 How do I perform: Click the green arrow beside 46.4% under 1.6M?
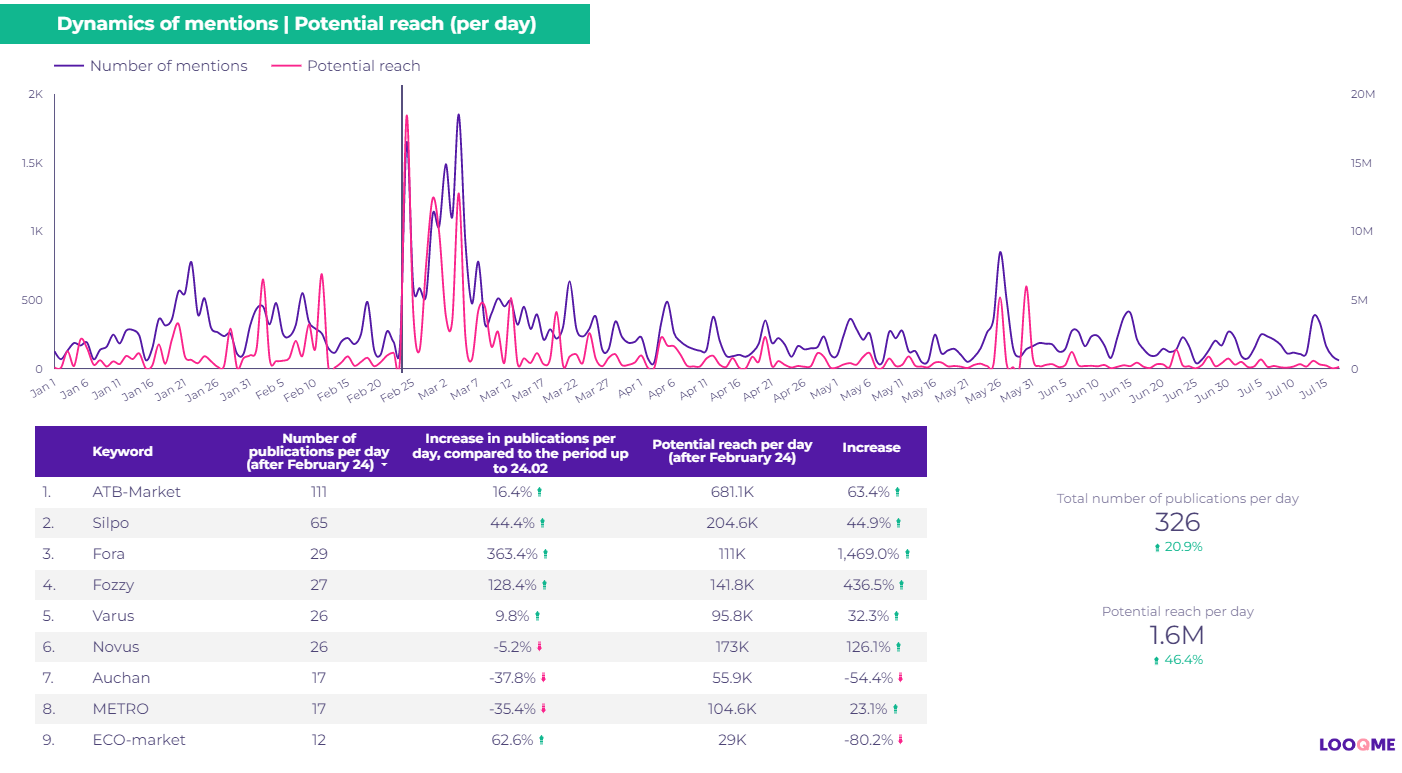pyautogui.click(x=1157, y=661)
